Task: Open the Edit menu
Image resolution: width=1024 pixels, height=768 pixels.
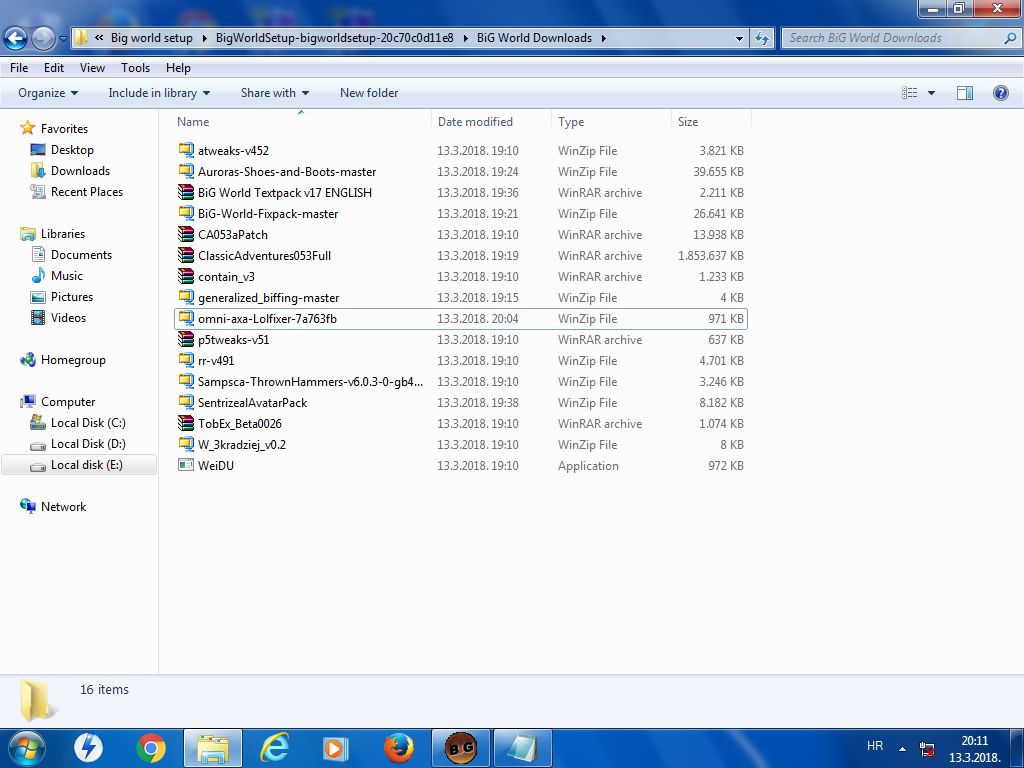Action: point(54,68)
